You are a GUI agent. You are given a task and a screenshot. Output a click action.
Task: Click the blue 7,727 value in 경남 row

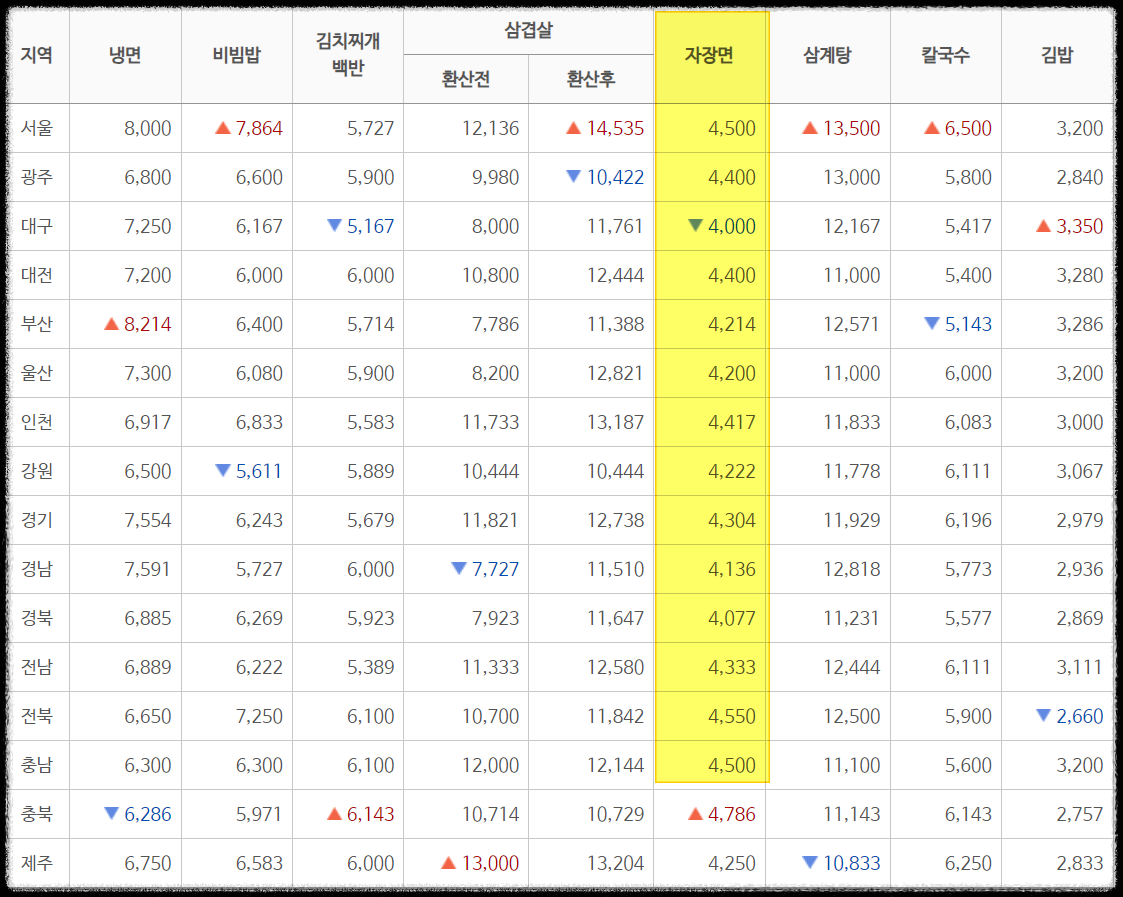[495, 569]
